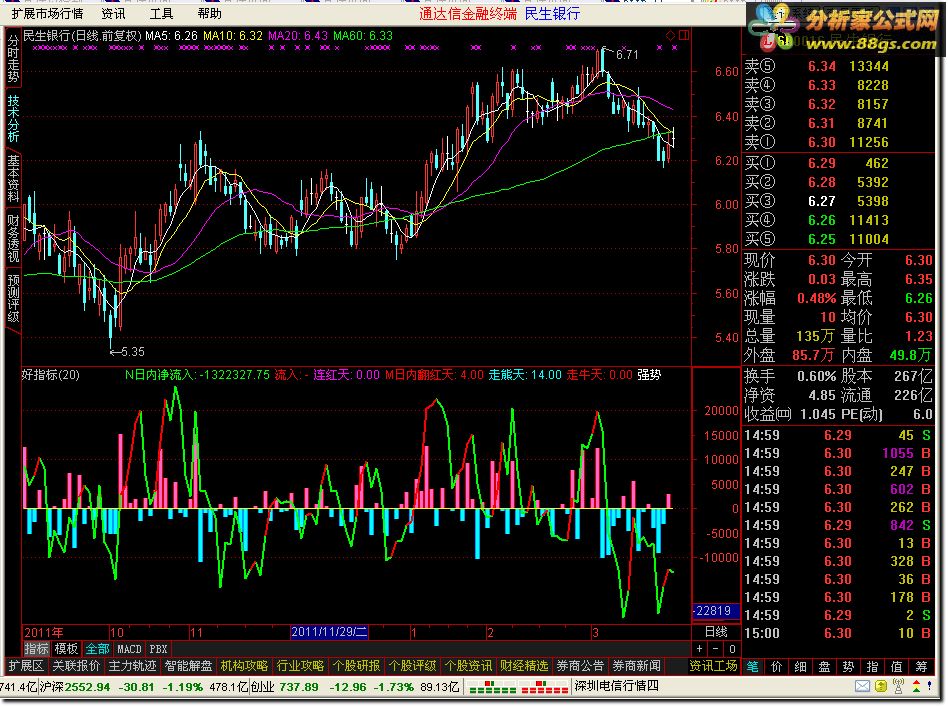Select the 势 tab in quote panel

(848, 666)
